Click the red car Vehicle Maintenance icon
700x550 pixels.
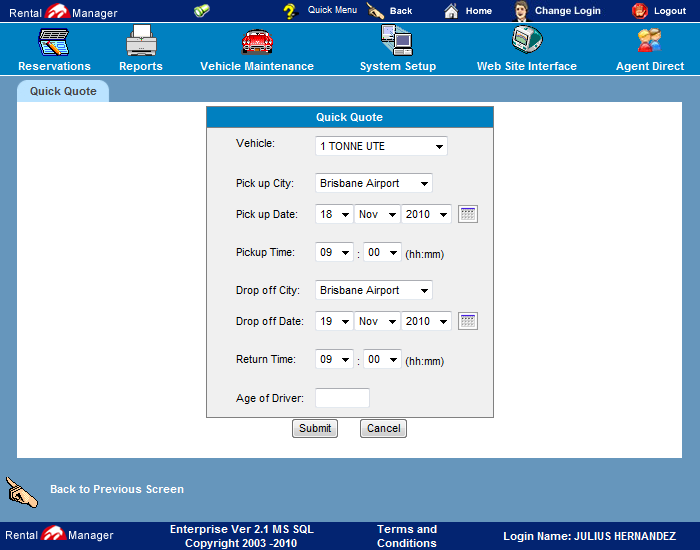coord(257,42)
